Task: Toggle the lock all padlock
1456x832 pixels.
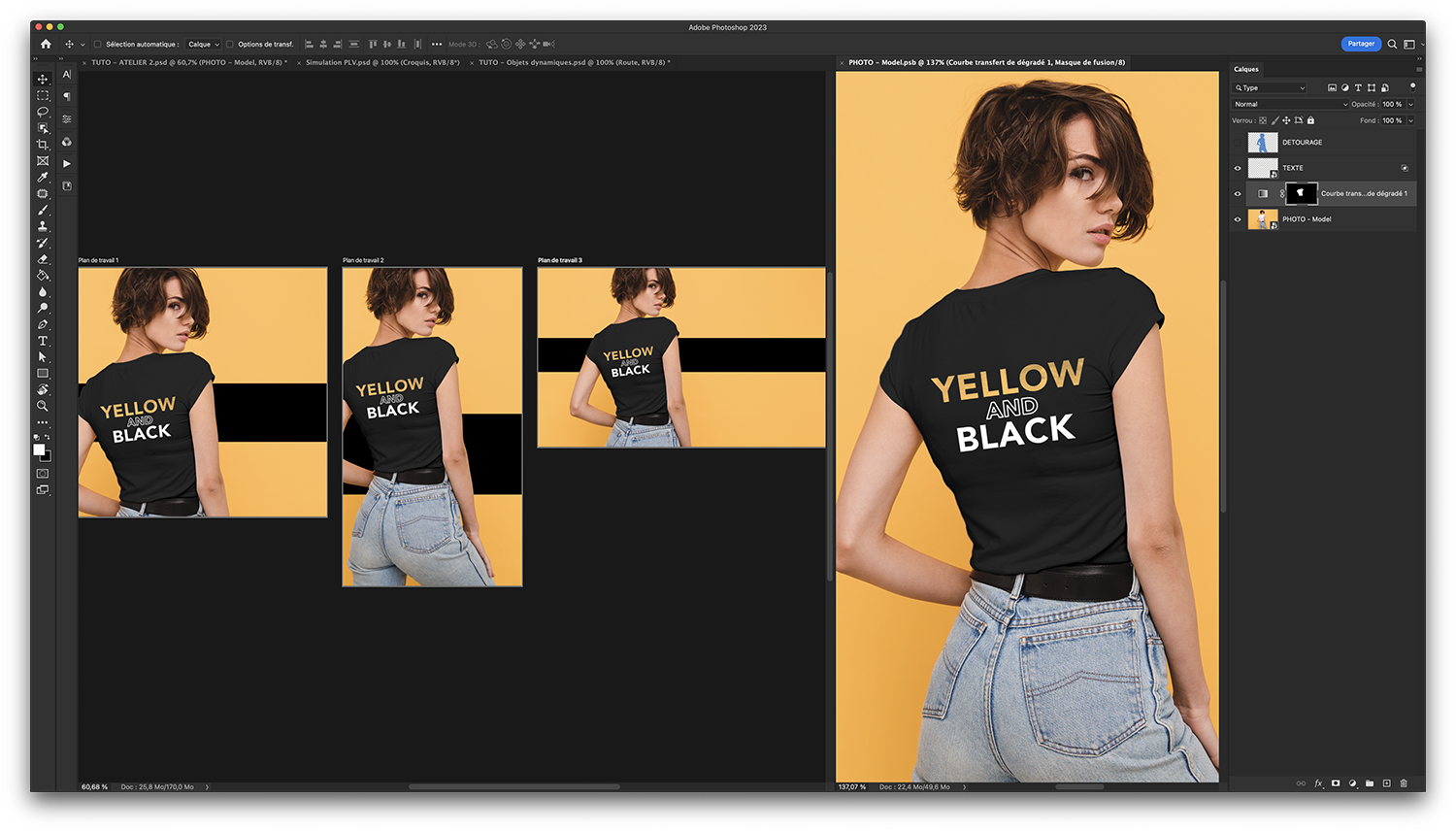Action: point(1310,120)
